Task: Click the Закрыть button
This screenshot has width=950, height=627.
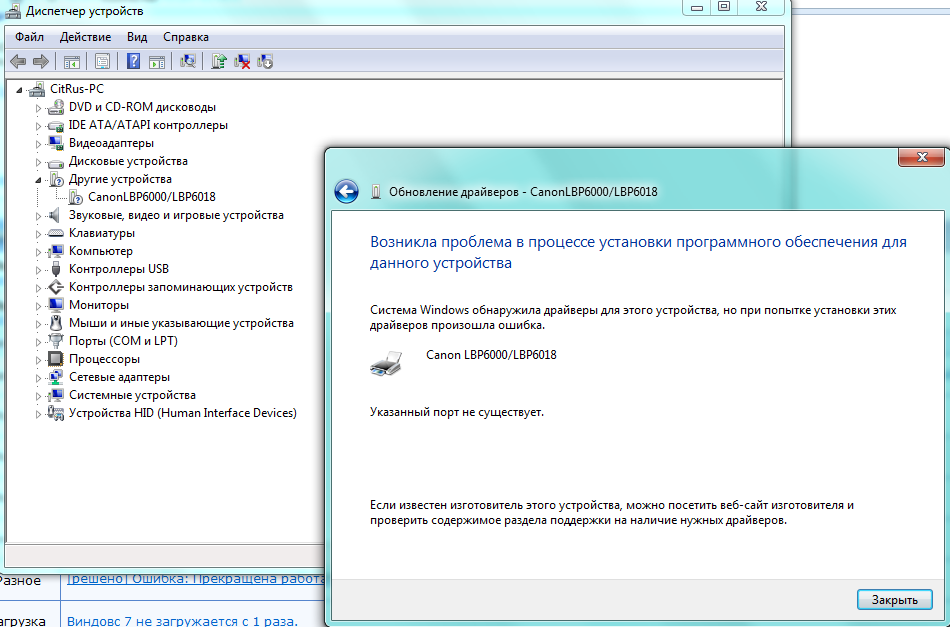Action: point(894,600)
